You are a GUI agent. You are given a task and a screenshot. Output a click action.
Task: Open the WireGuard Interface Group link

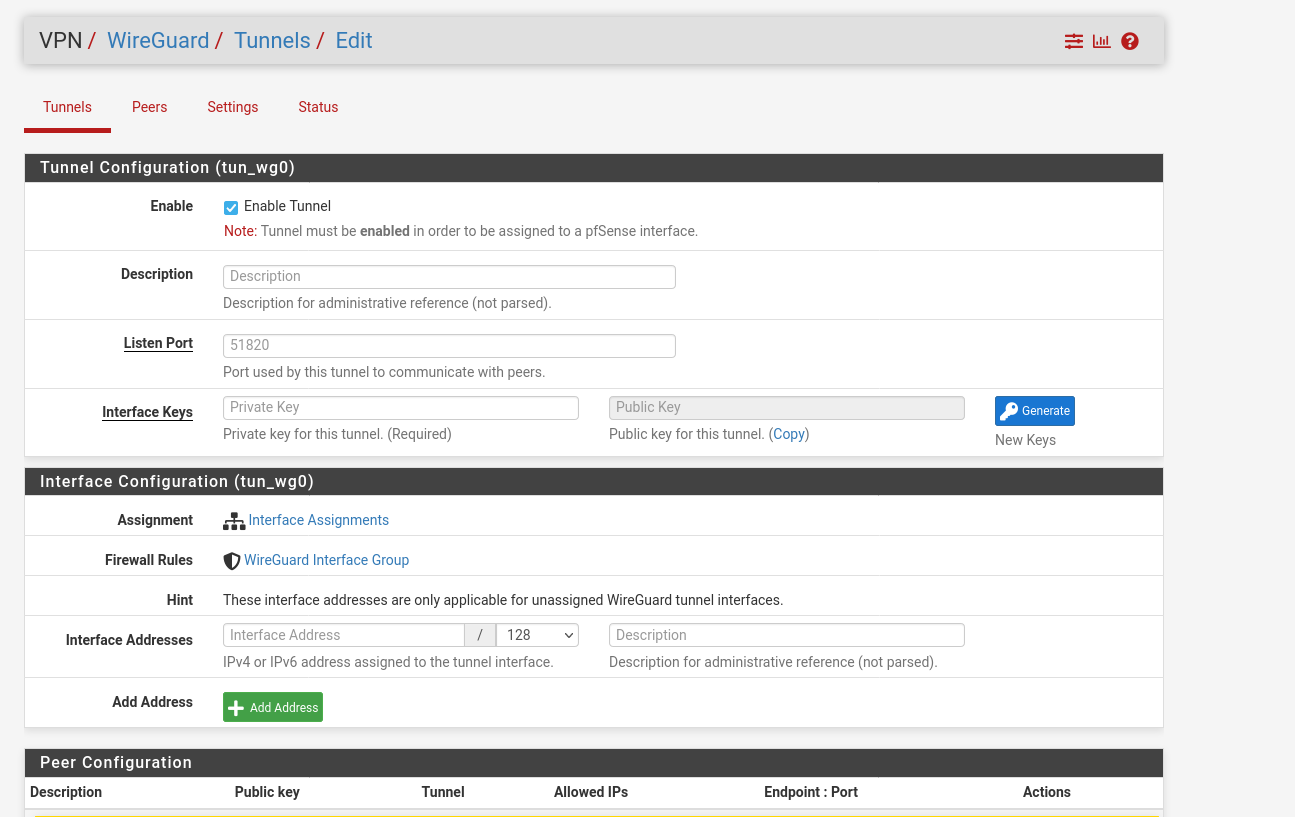326,560
